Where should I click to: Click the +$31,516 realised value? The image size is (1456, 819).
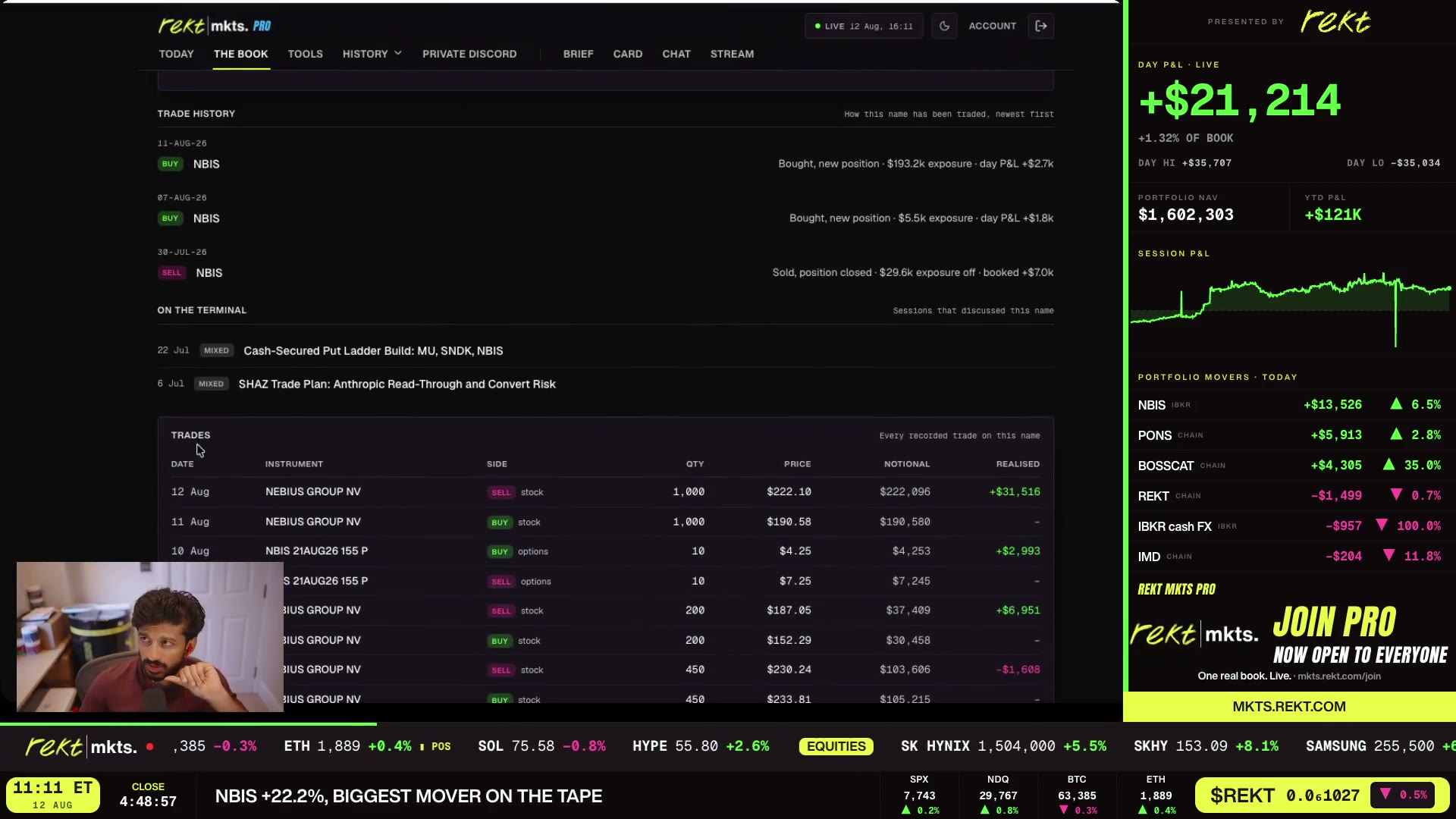point(1015,491)
